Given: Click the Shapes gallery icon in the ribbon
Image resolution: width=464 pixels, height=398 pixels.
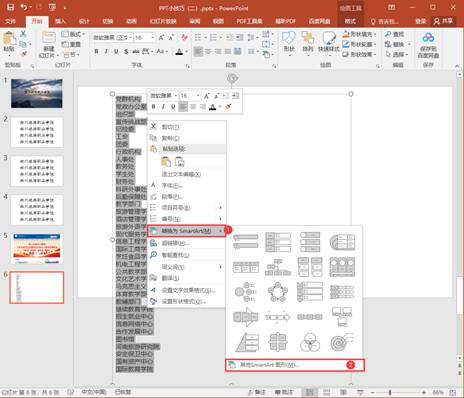Looking at the screenshot, I should pyautogui.click(x=289, y=42).
